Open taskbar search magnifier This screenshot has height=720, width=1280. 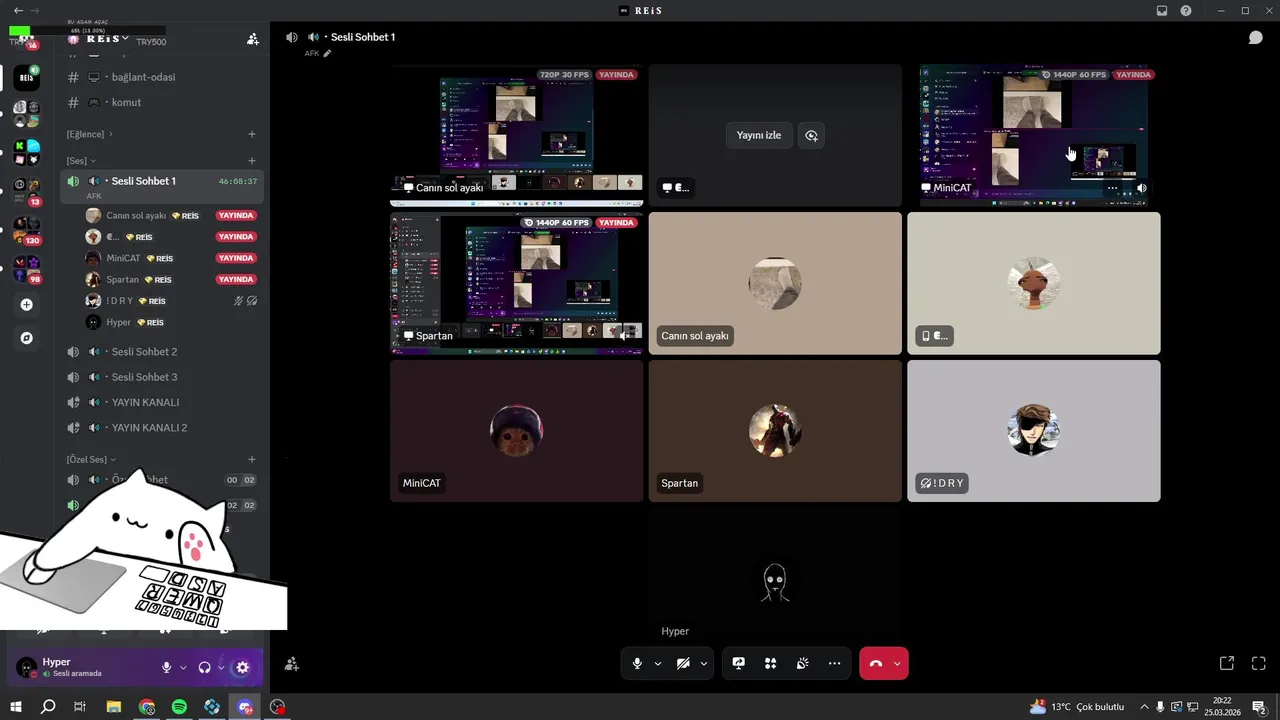48,707
